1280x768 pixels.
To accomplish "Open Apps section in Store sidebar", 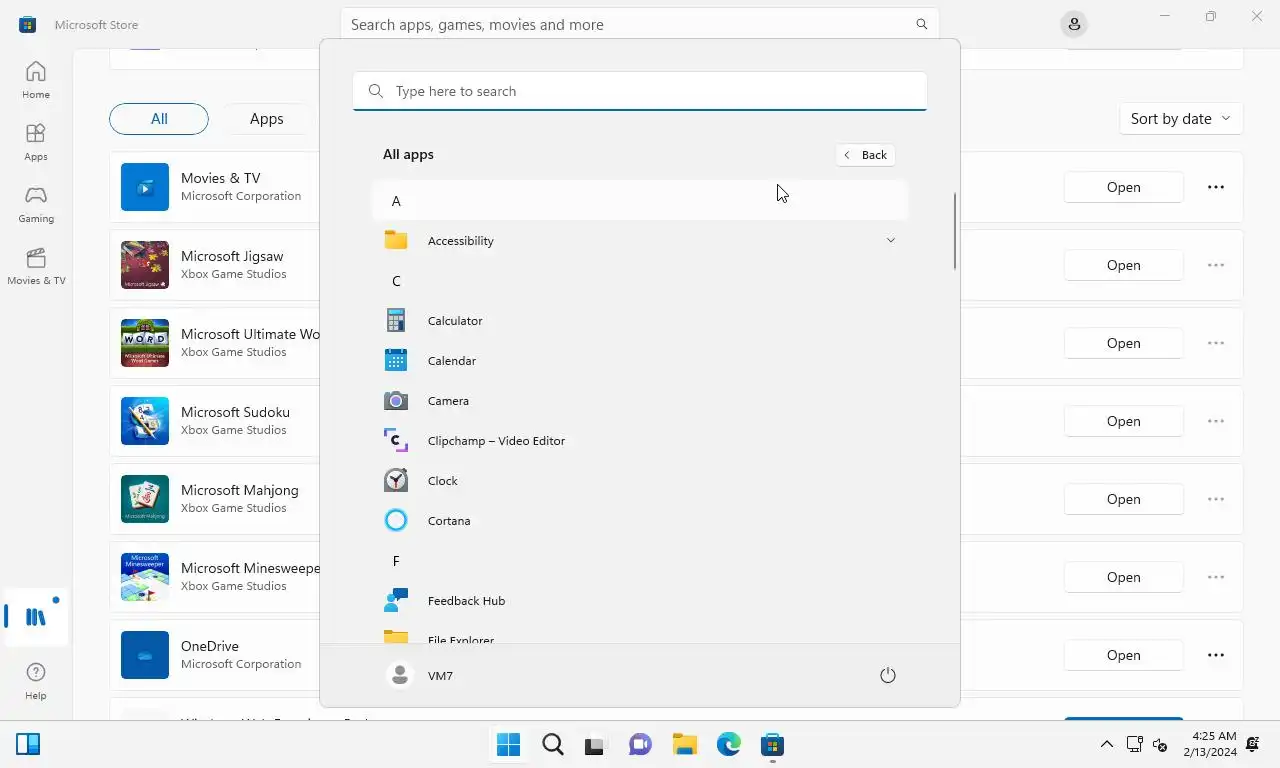I will pyautogui.click(x=36, y=142).
